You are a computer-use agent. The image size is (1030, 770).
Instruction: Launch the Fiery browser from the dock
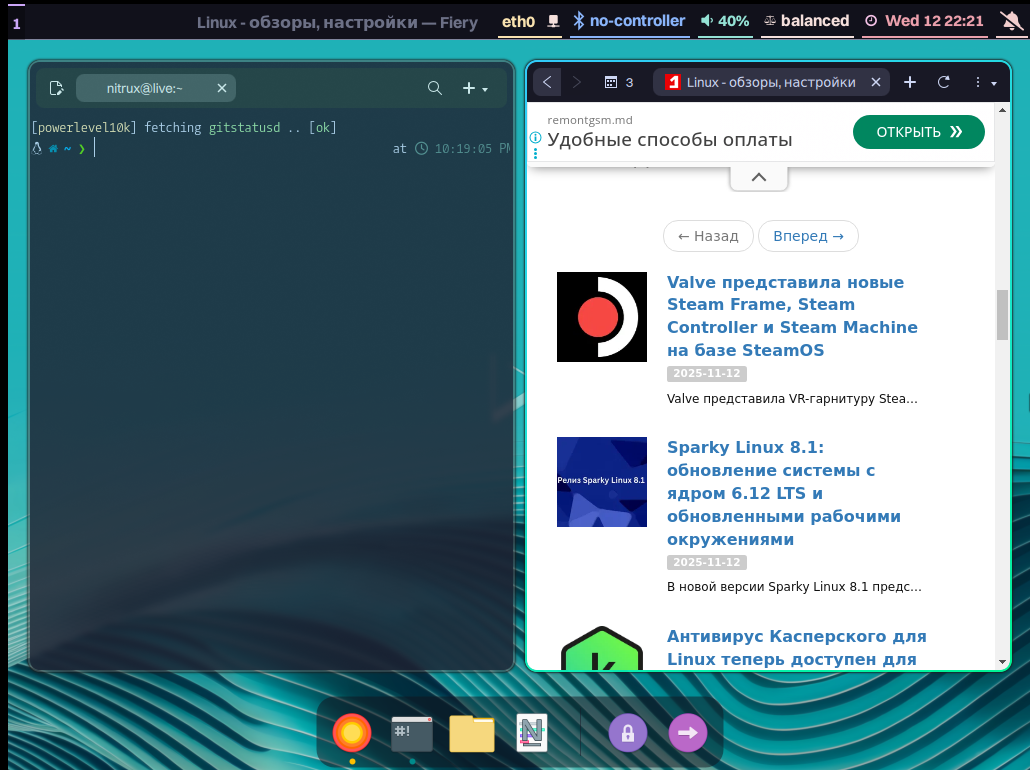pos(352,733)
